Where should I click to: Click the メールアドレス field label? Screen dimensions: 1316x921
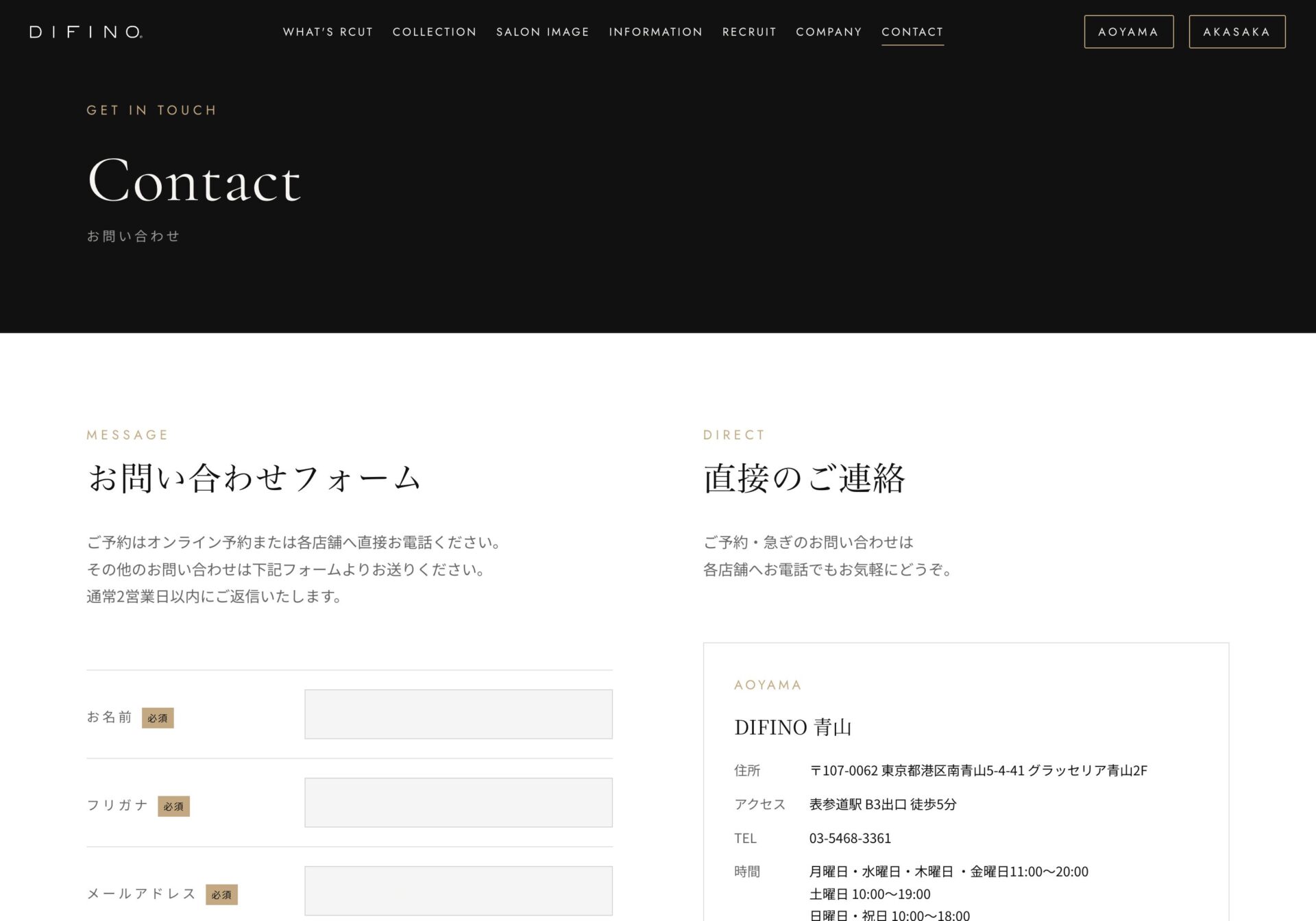(x=141, y=894)
